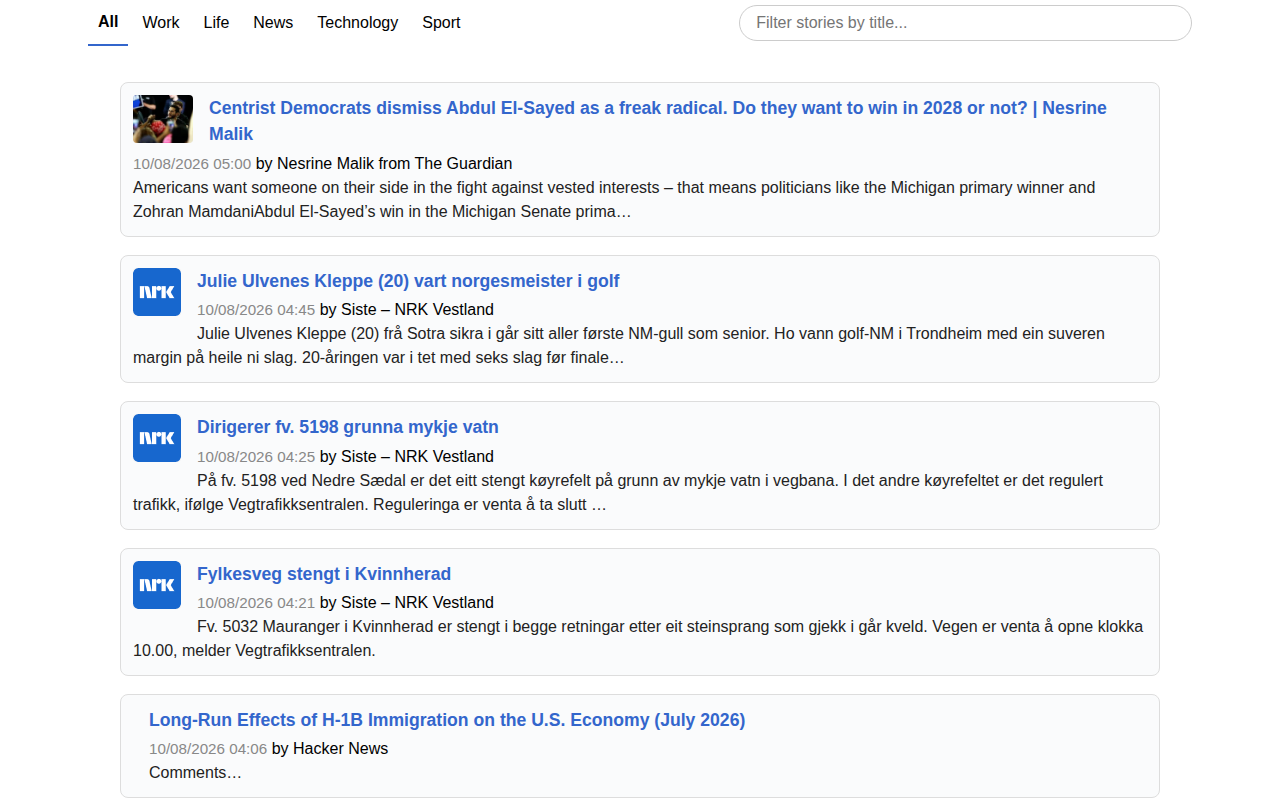Go to the News tab

(x=273, y=22)
